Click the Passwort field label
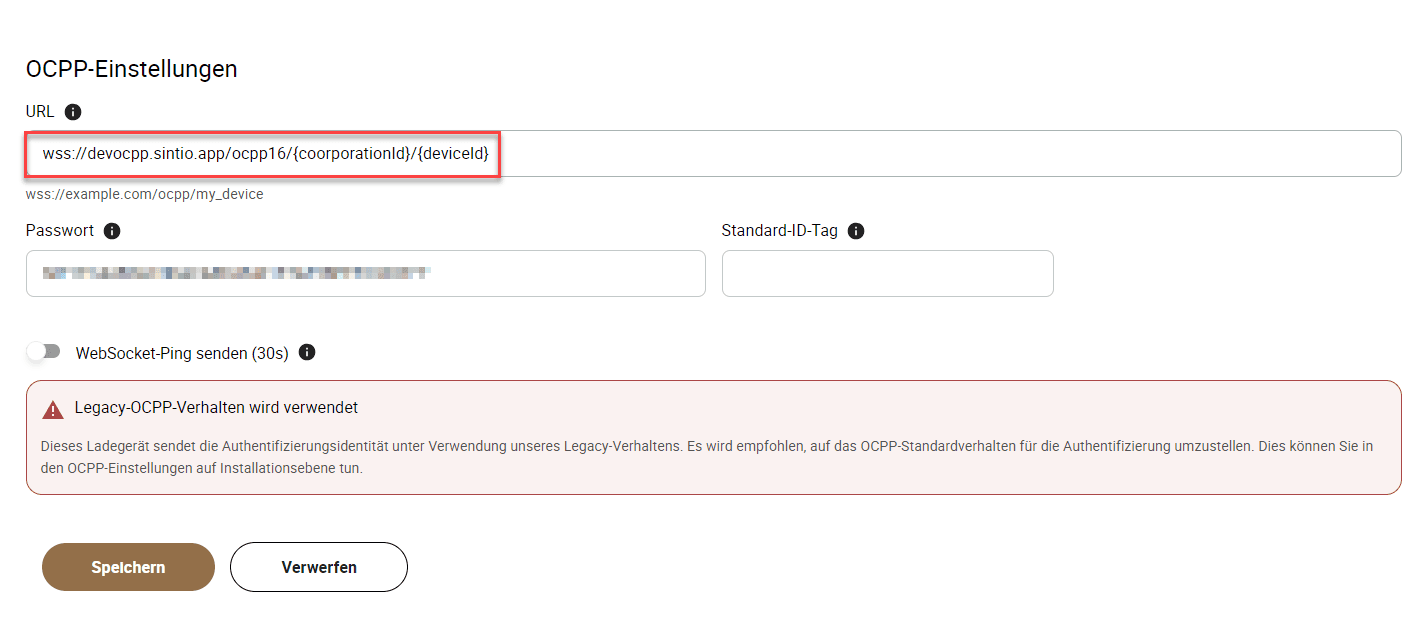 pos(60,231)
